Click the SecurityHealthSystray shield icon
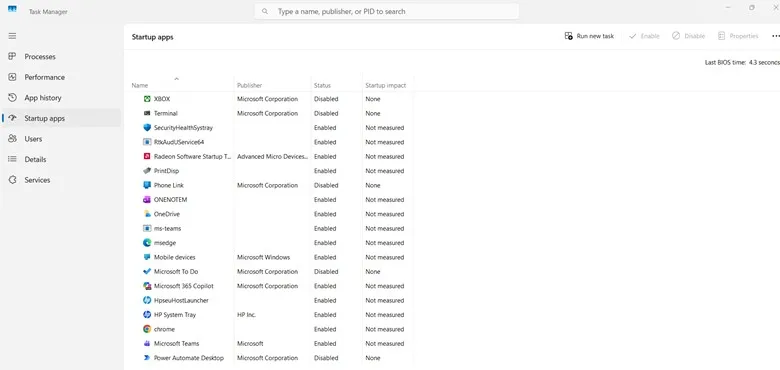 pos(147,128)
